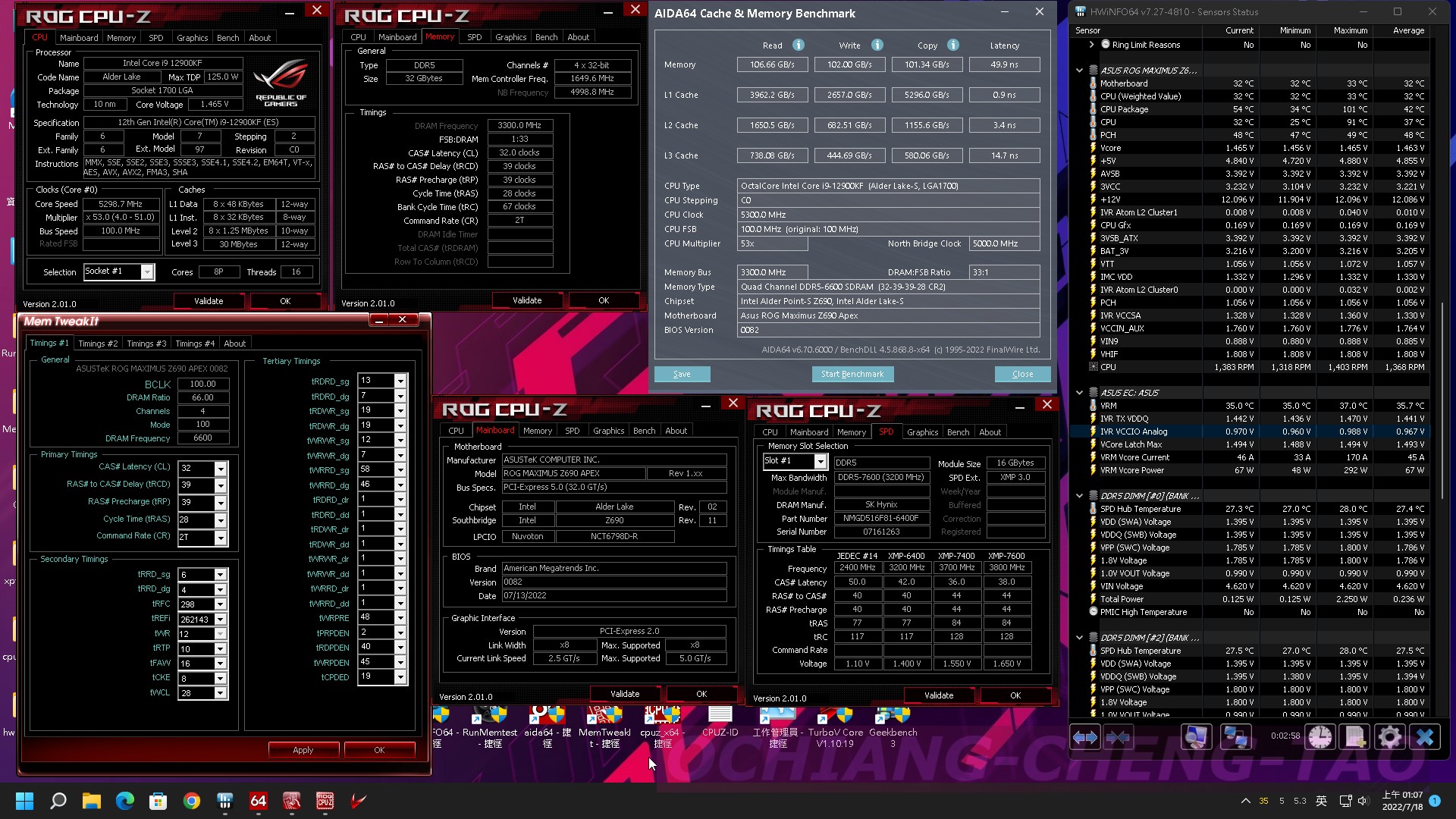Open aida64 desktop shortcut

(548, 726)
